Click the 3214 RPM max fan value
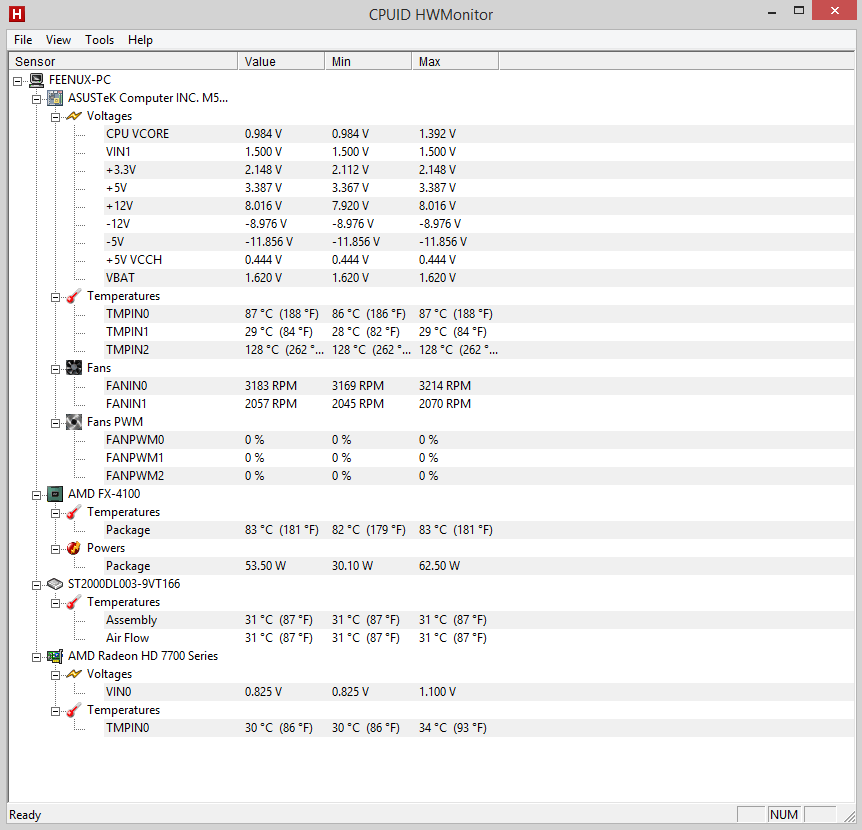This screenshot has height=830, width=862. [x=445, y=386]
